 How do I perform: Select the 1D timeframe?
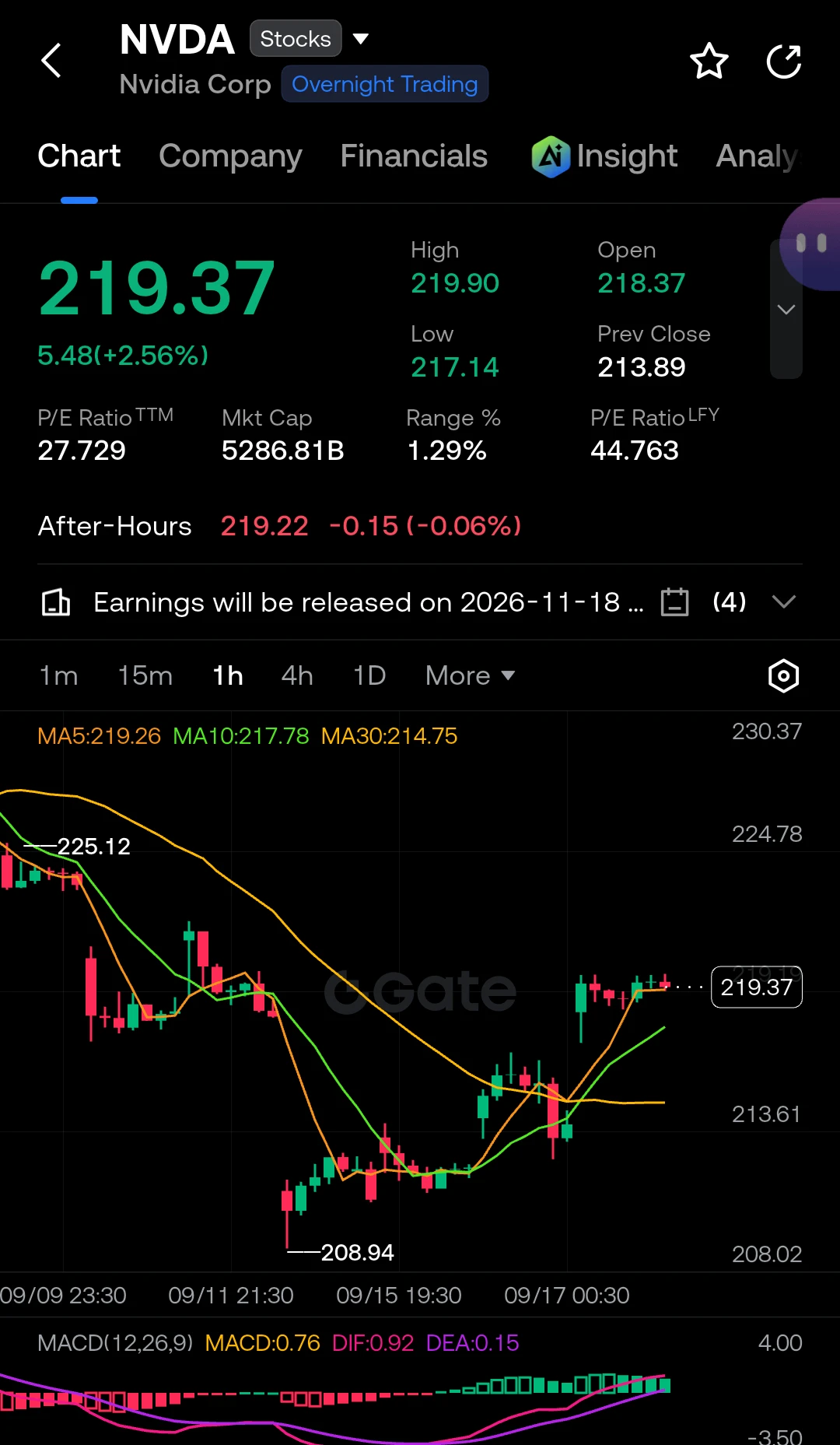point(369,675)
